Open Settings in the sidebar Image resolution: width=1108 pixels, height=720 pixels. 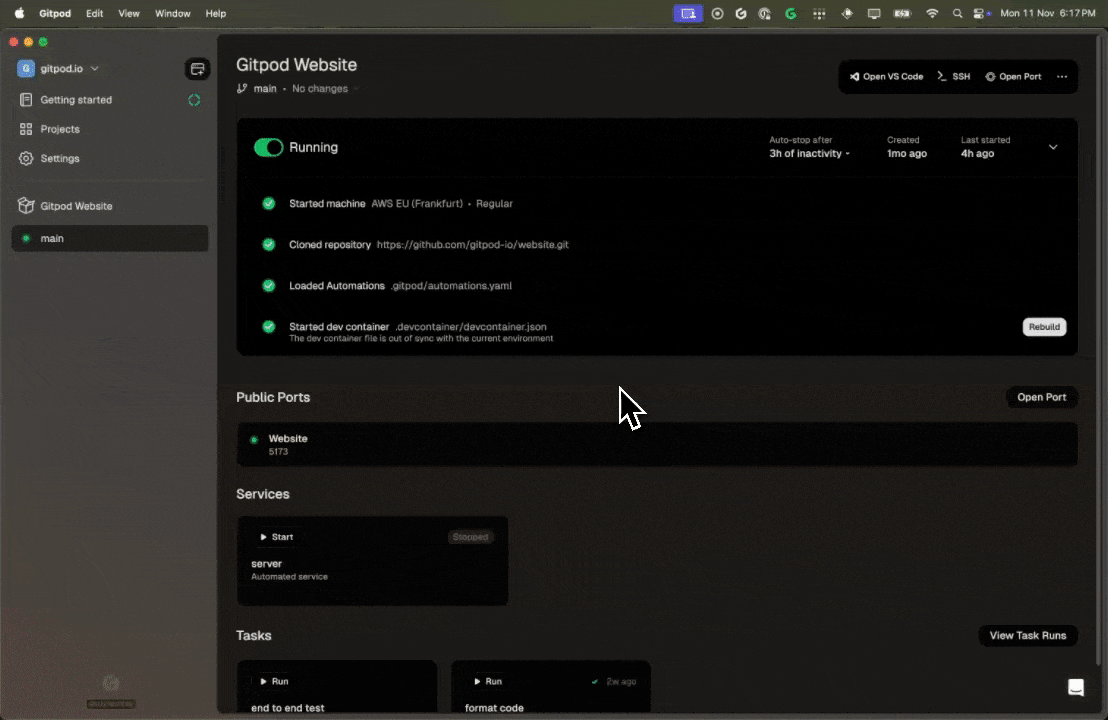tap(59, 158)
